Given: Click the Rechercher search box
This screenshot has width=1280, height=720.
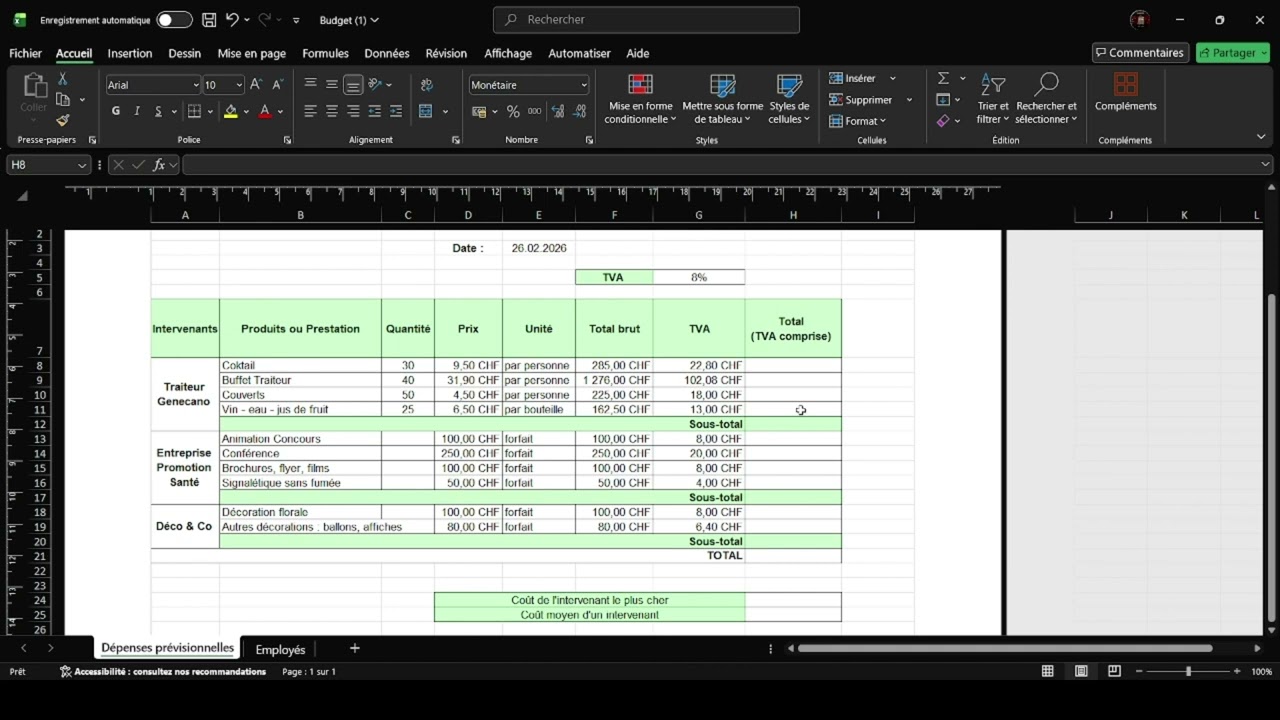Looking at the screenshot, I should tap(646, 19).
